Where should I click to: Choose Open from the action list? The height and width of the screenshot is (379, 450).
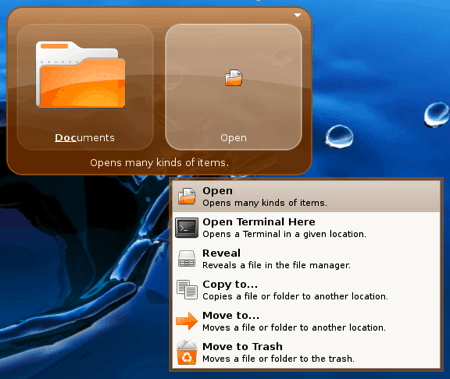(x=306, y=197)
